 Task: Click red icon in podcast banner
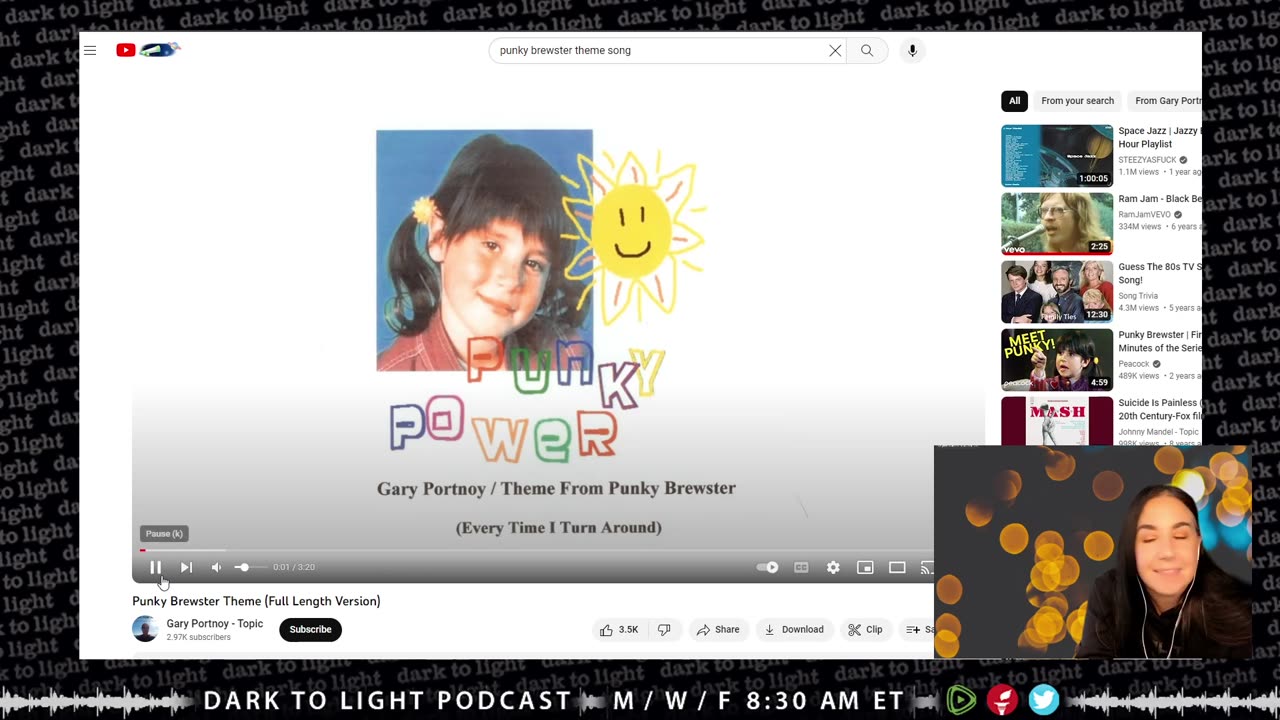coord(1002,700)
